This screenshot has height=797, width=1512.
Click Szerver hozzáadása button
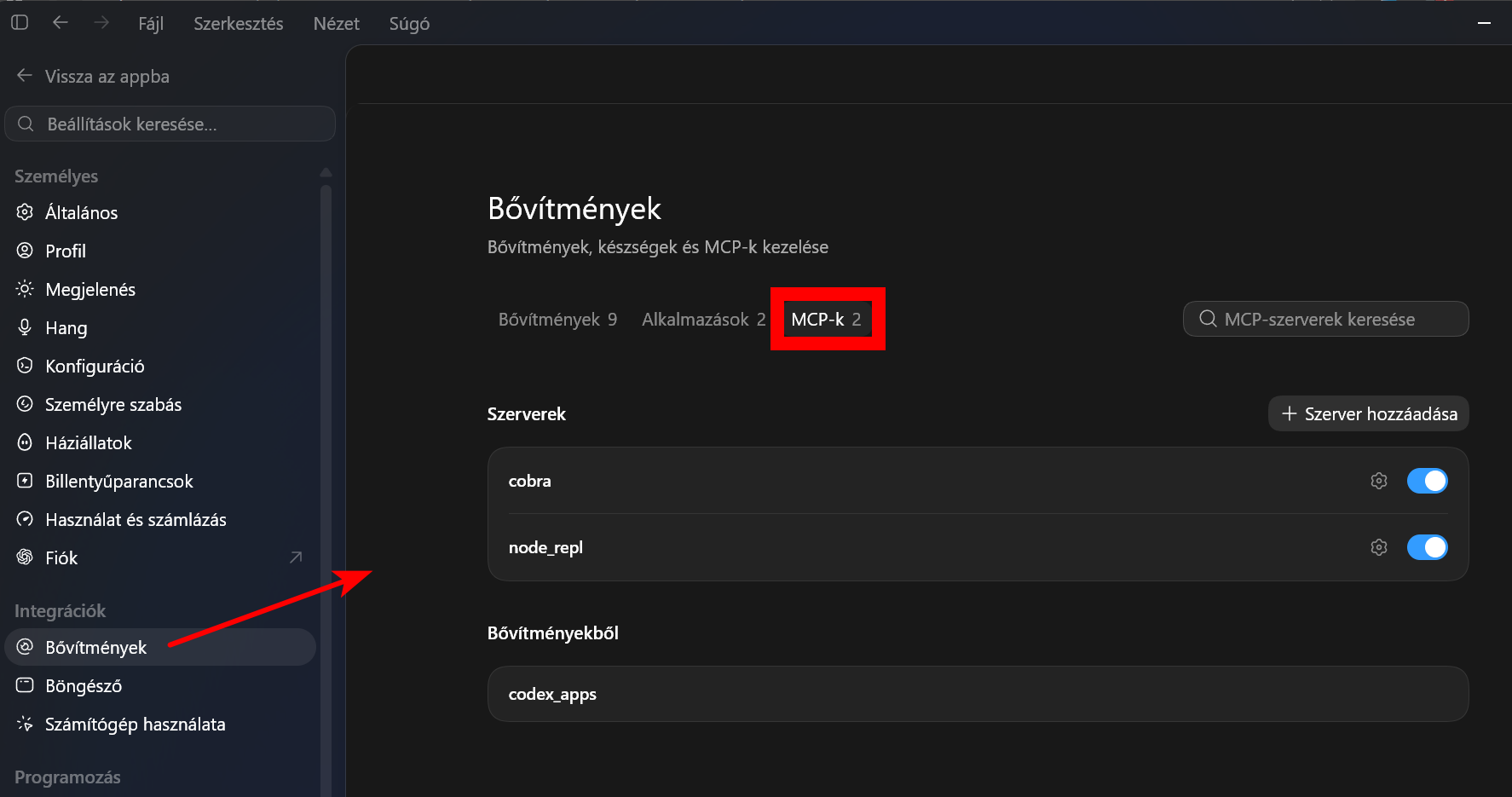pos(1368,413)
